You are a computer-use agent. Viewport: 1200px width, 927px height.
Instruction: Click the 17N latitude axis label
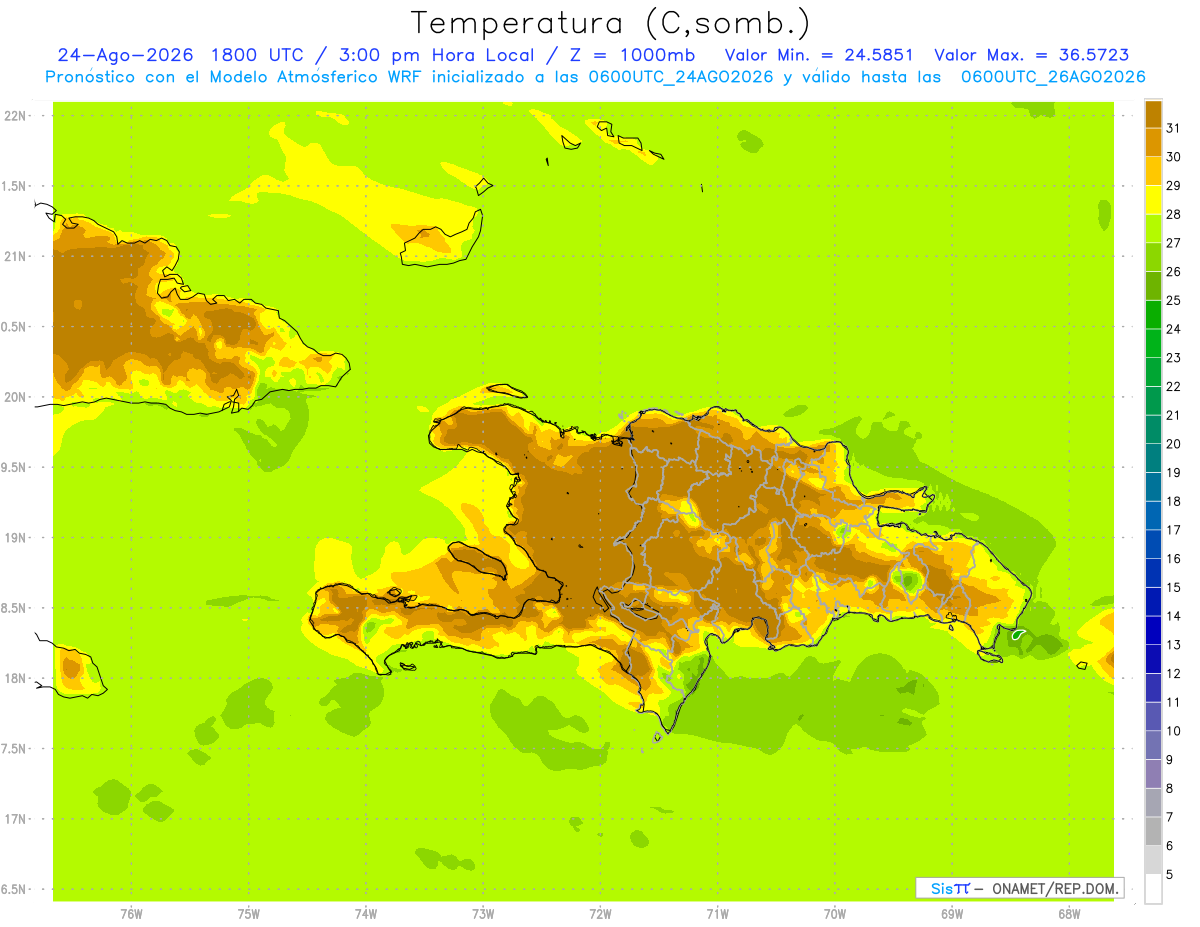tap(16, 820)
